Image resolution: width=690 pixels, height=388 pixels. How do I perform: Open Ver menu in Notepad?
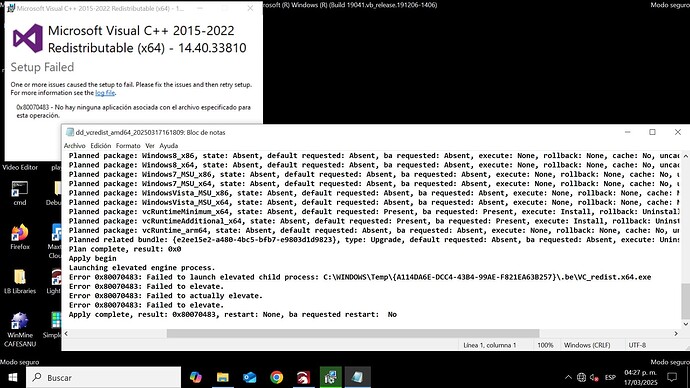150,146
